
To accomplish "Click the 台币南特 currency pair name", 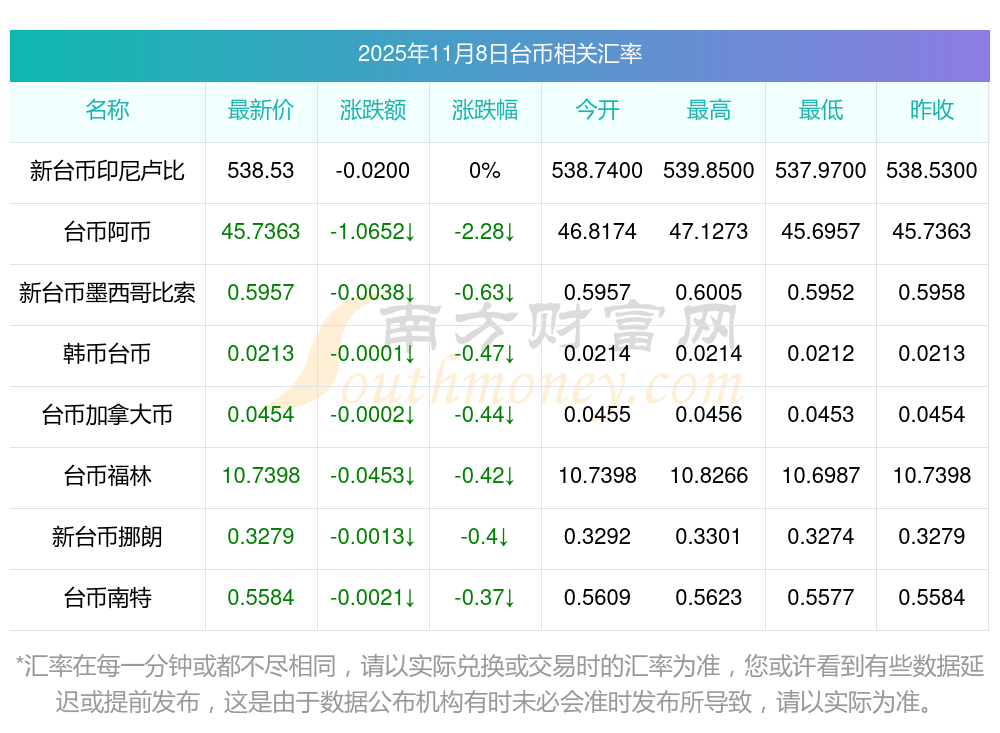I will pos(107,598).
